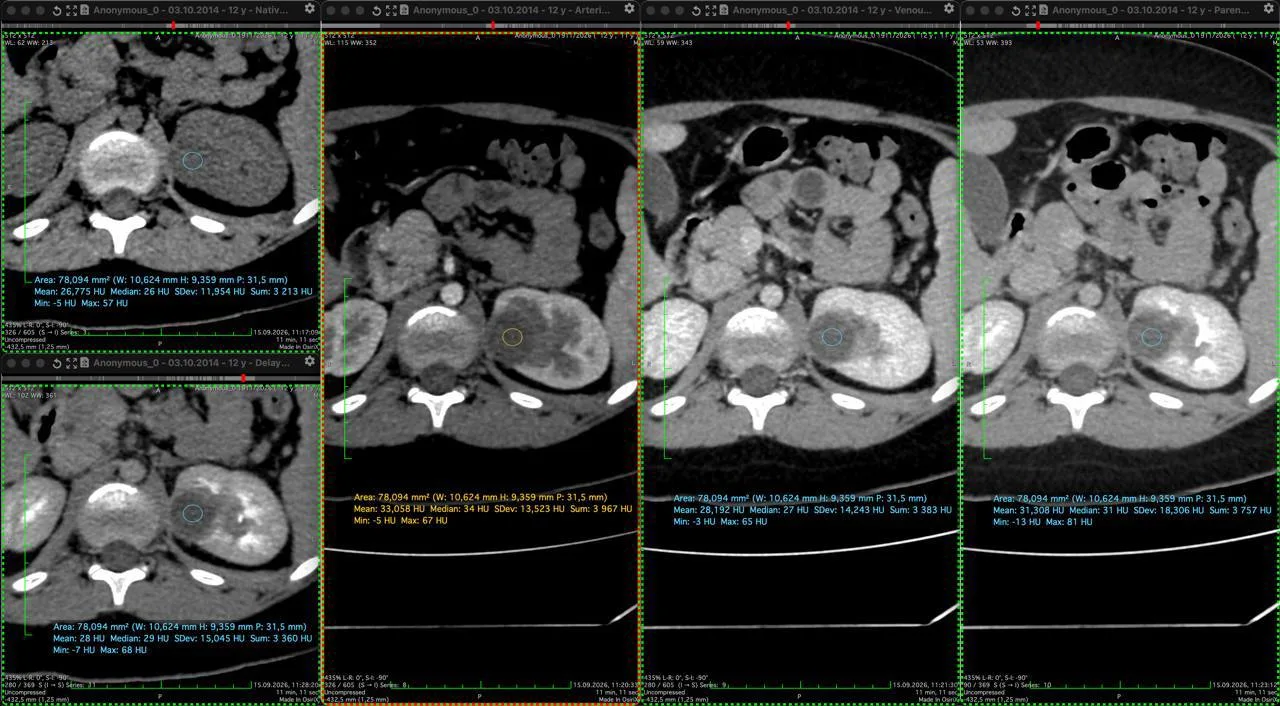Click the reset icon in the Arterial window

[x=377, y=10]
